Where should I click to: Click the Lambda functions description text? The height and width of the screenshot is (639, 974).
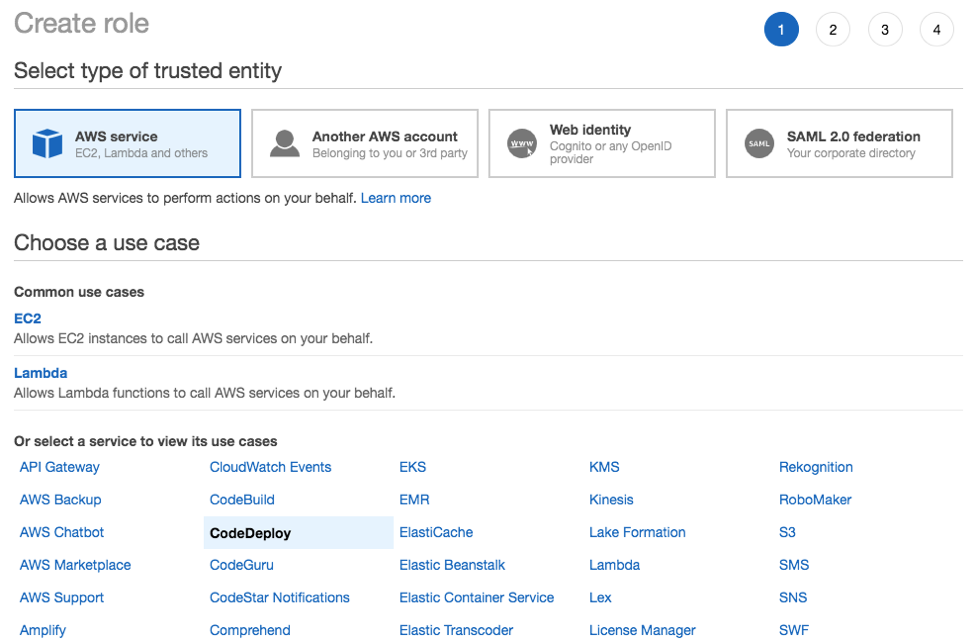[x=204, y=393]
